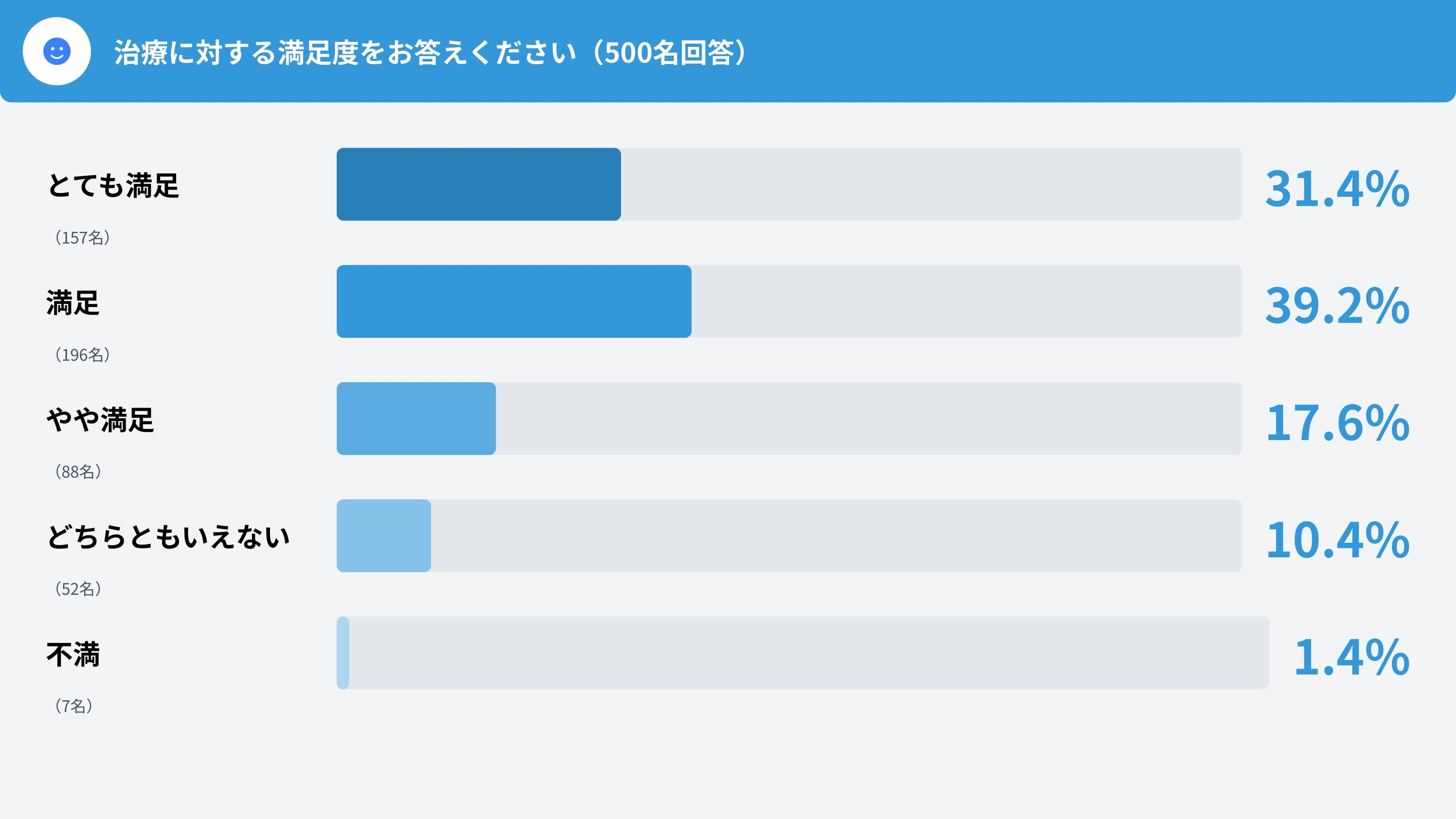This screenshot has width=1456, height=819.
Task: Click the やや満足 label
Action: (x=100, y=420)
